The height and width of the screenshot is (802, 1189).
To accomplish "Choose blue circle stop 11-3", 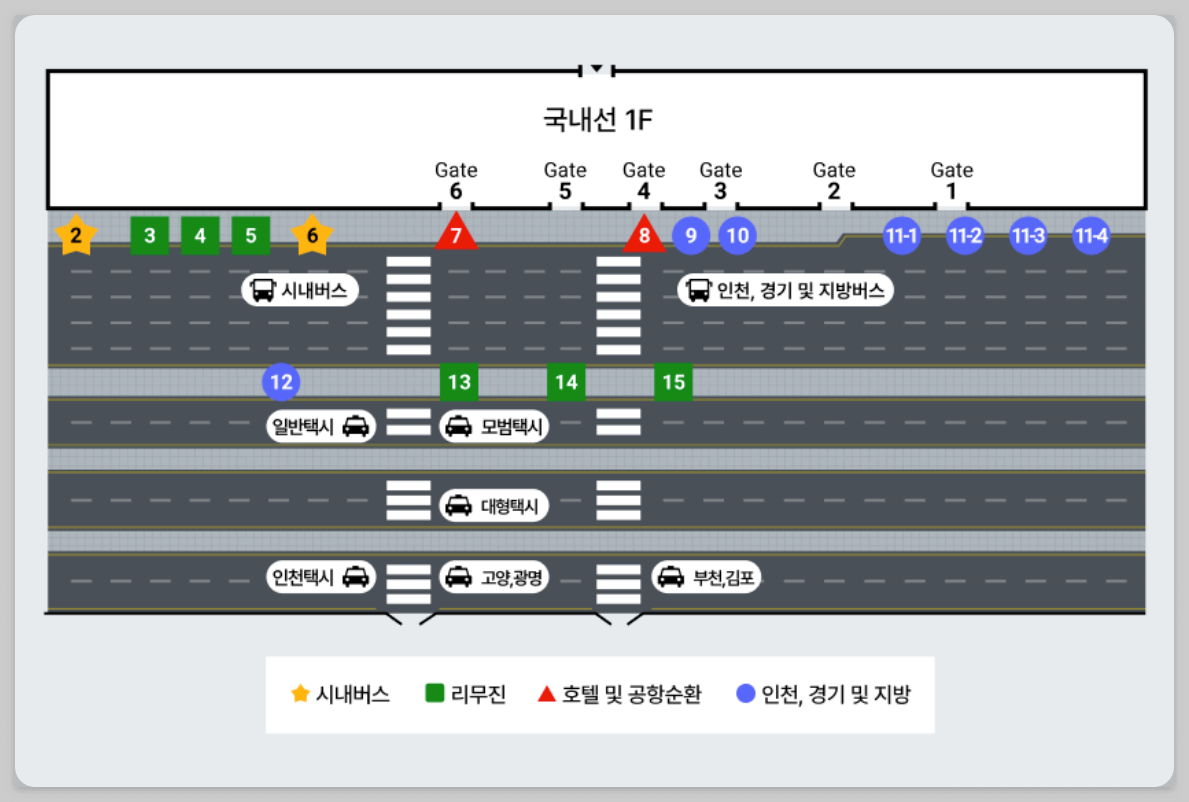I will tap(1028, 236).
